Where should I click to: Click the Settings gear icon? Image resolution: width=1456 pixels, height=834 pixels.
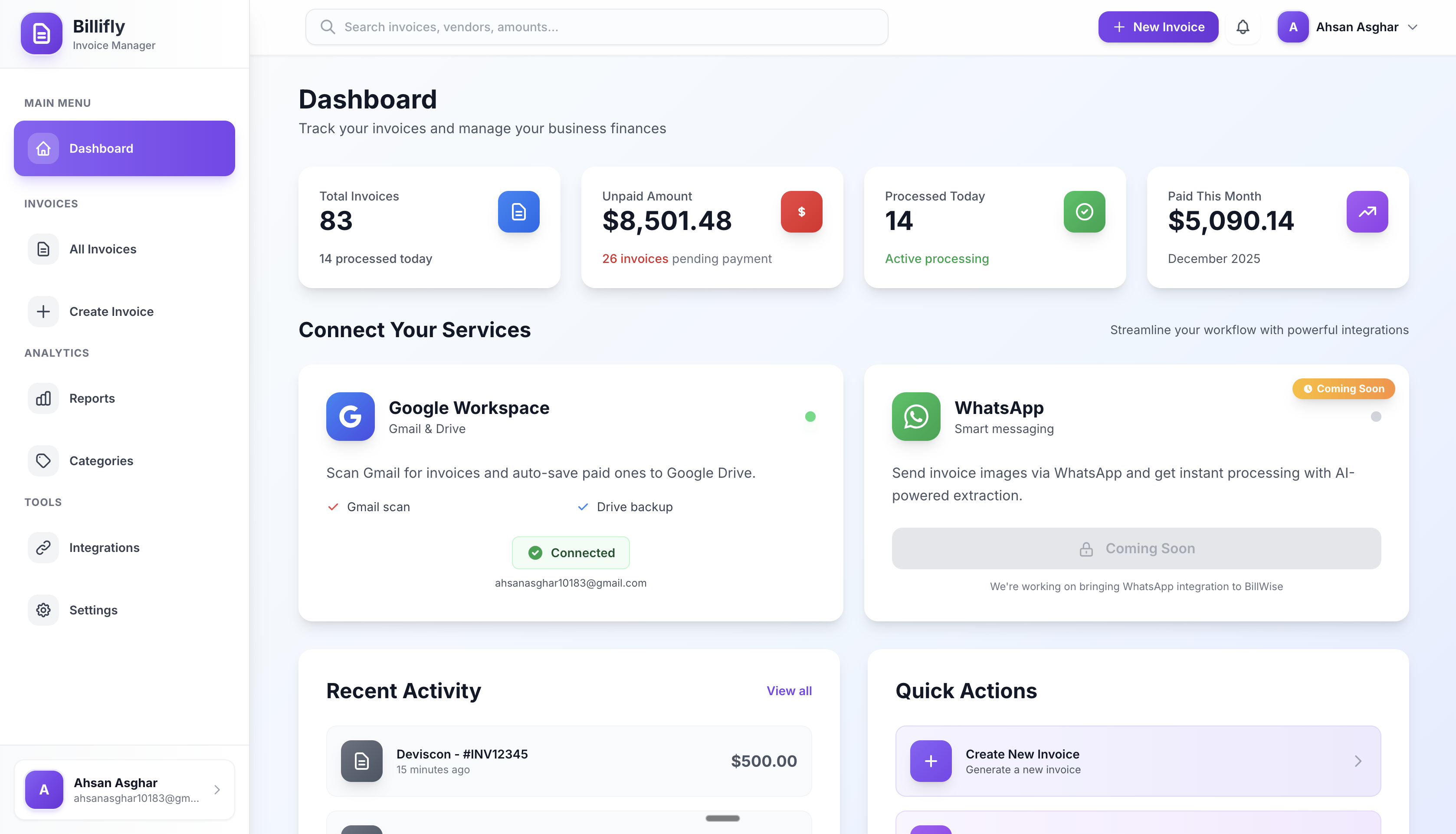43,610
